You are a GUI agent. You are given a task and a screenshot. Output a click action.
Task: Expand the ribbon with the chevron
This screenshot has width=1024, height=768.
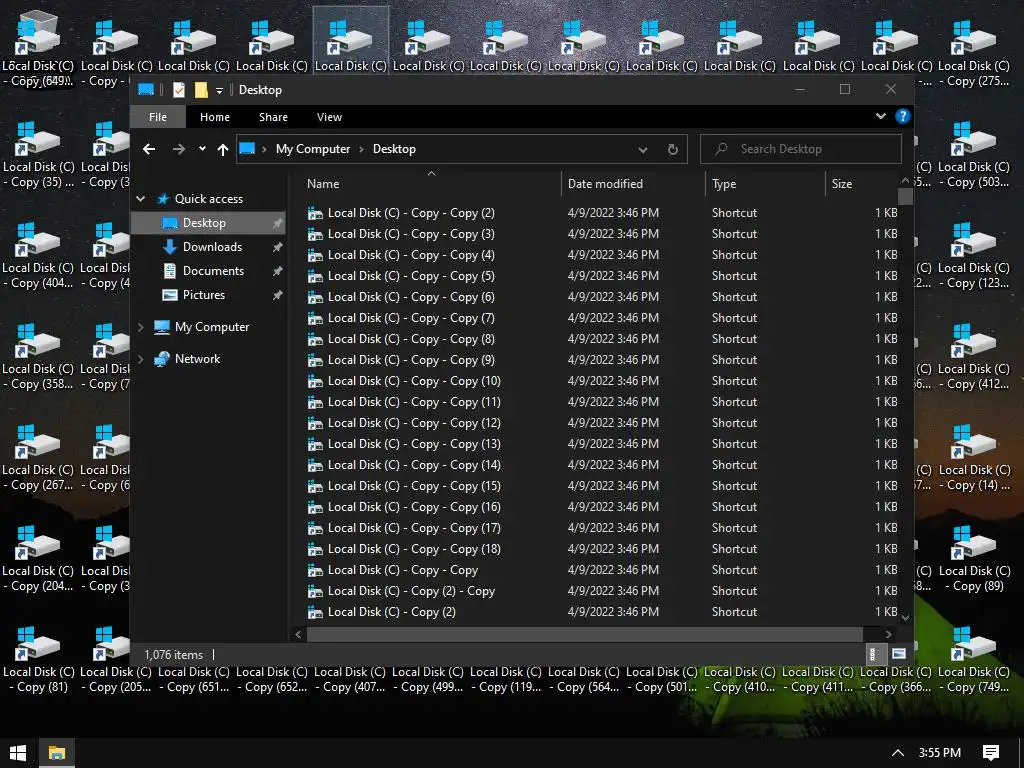pos(881,116)
